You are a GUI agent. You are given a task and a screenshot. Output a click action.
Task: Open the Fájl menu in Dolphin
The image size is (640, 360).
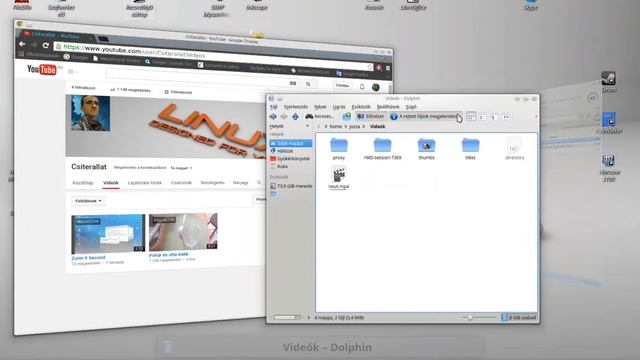click(x=274, y=107)
